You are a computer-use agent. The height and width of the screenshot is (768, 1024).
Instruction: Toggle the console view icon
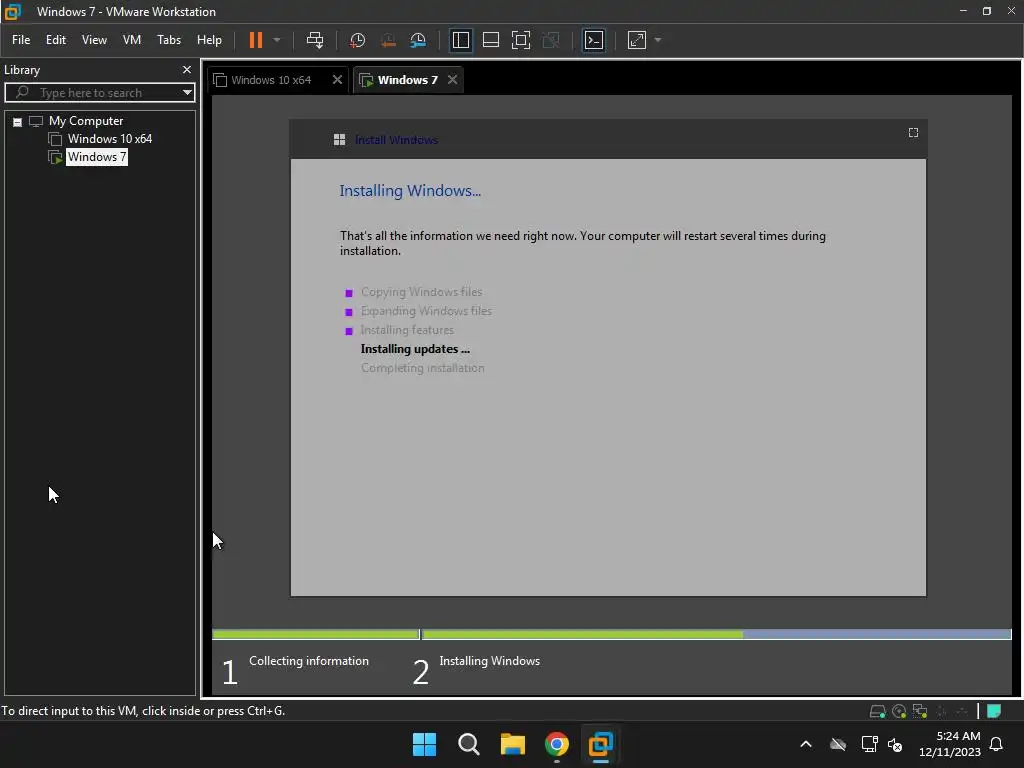(x=594, y=40)
